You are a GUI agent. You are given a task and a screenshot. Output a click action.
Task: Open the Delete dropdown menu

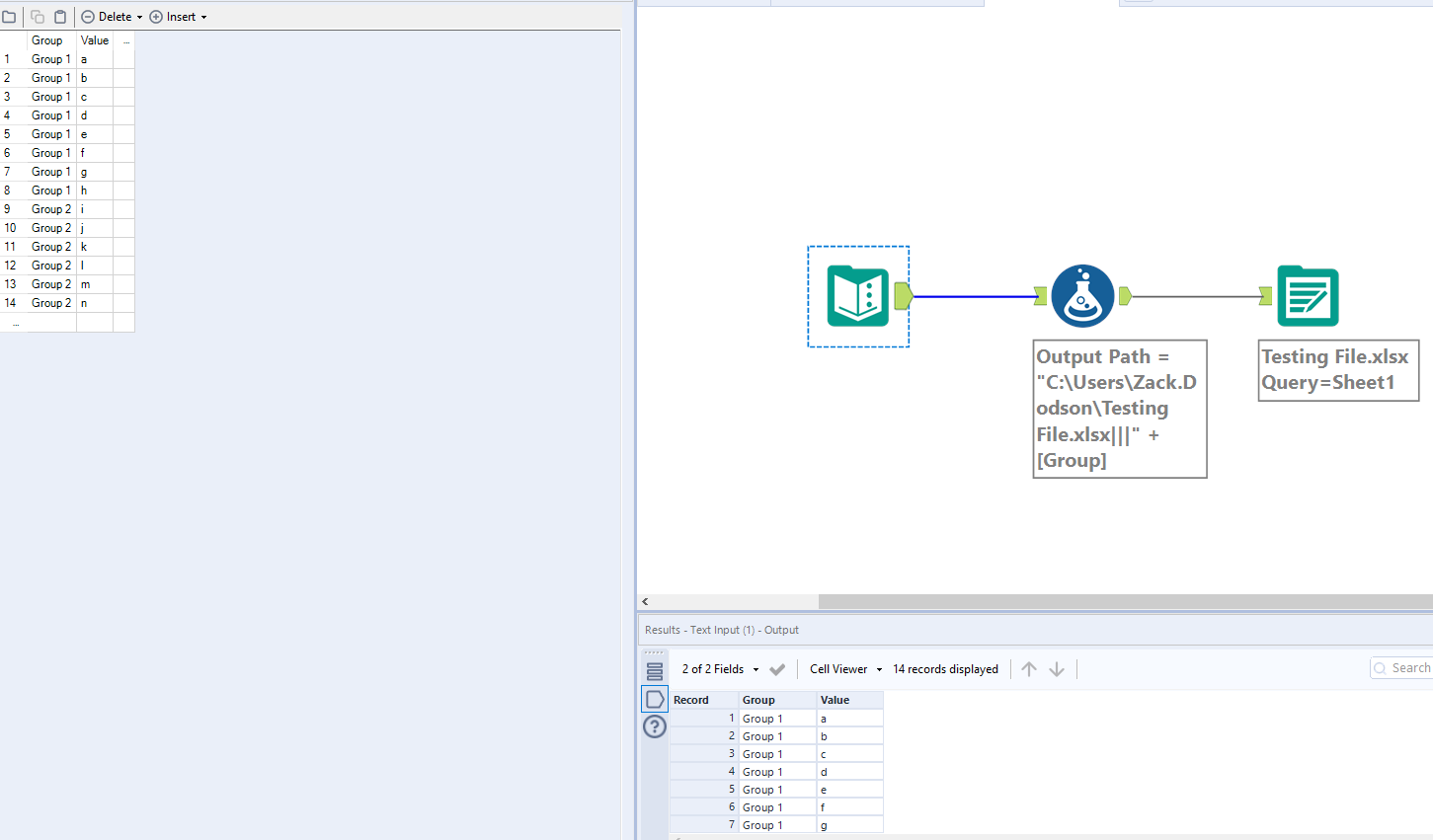point(109,16)
